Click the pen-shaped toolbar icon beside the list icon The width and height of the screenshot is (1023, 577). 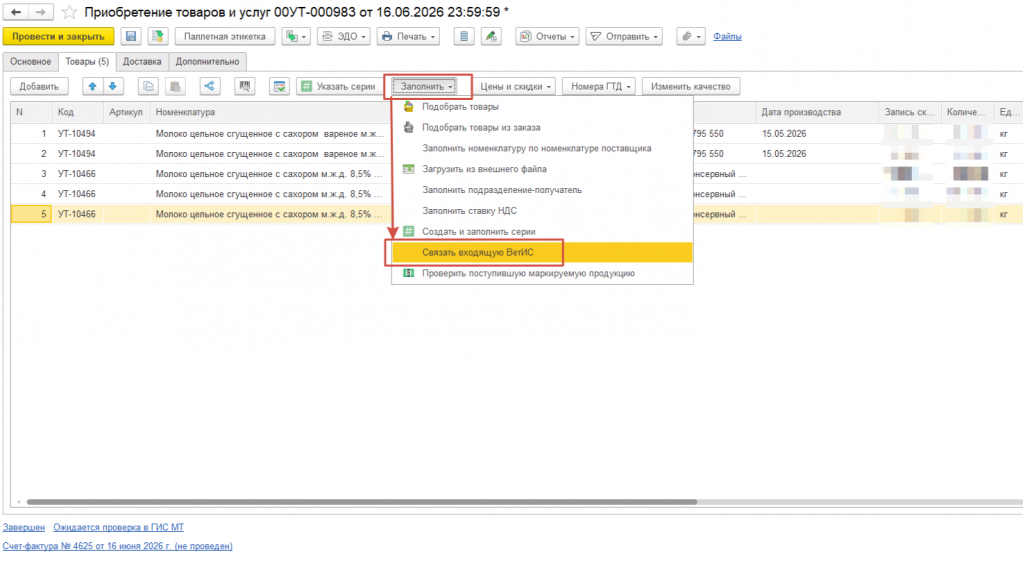tap(491, 37)
